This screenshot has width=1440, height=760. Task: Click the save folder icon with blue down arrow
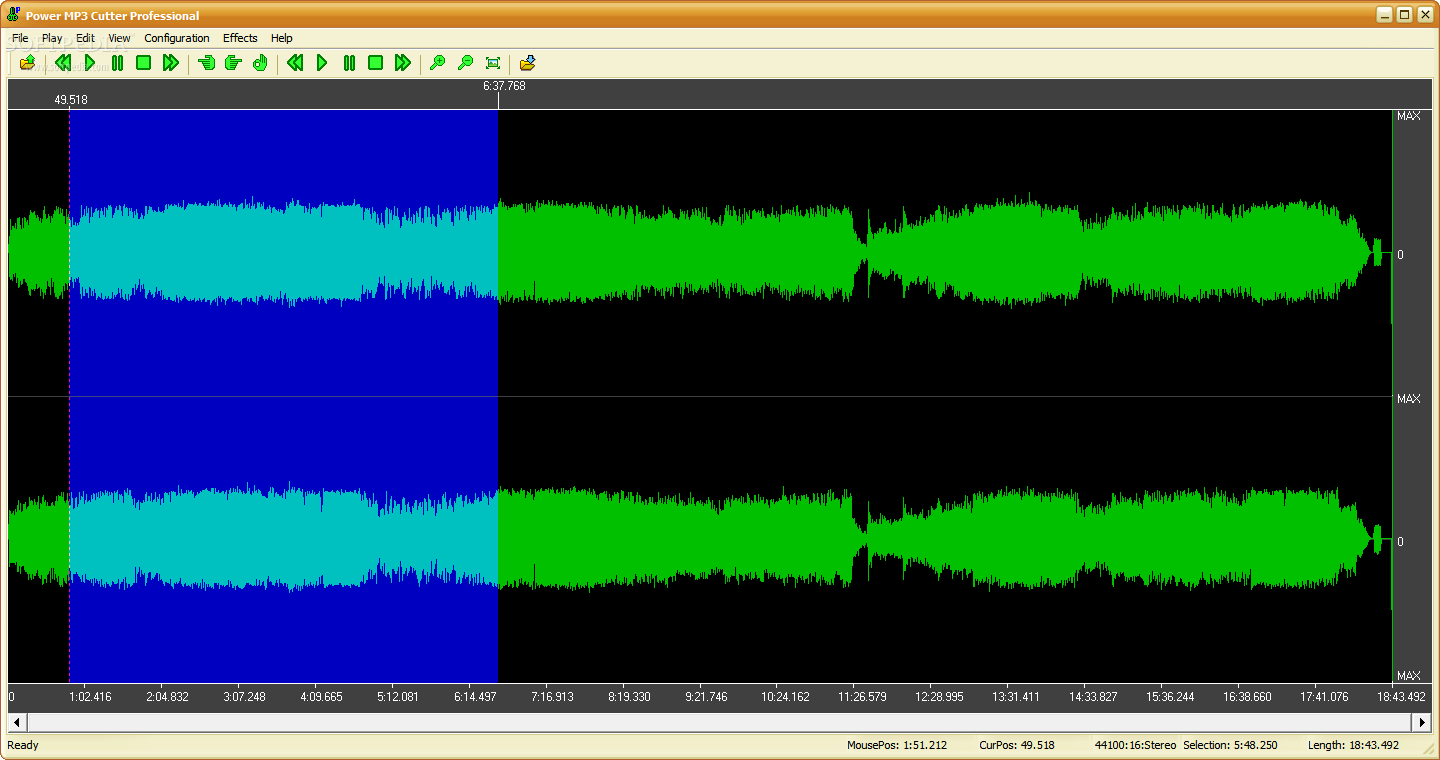tap(528, 63)
